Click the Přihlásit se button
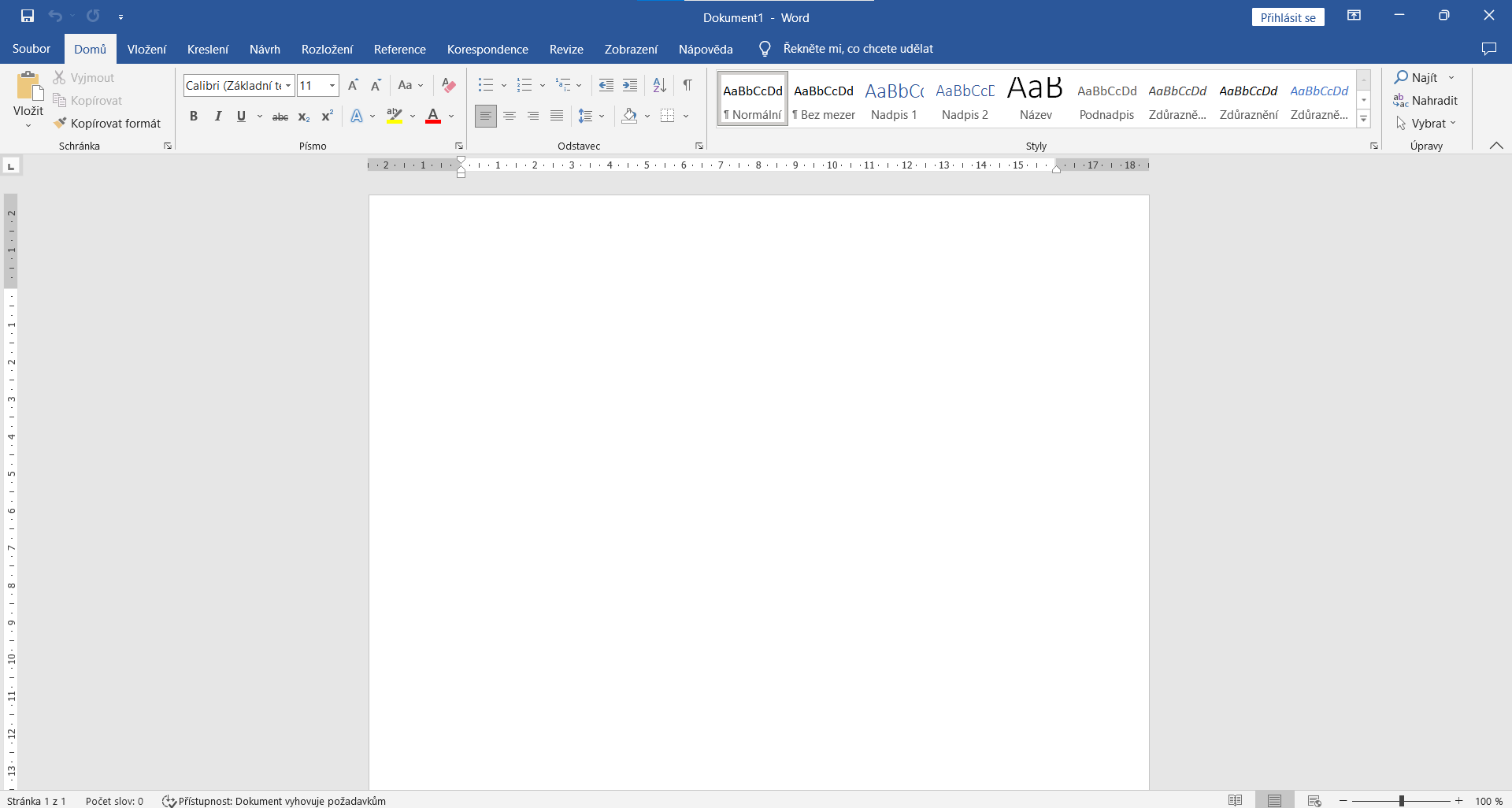 tap(1288, 17)
